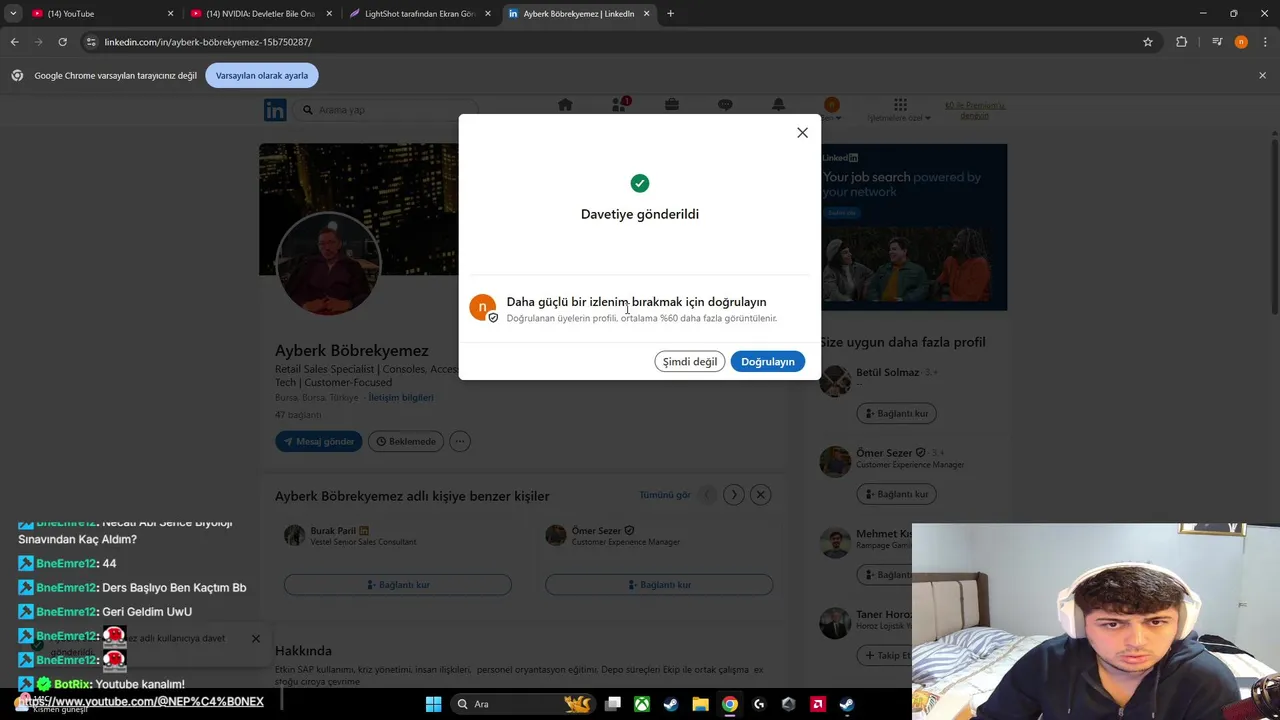Open the media control icon in the toolbar

1217,42
